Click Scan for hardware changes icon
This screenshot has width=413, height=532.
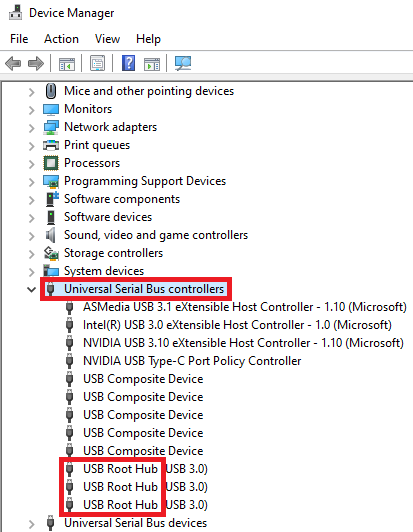click(183, 63)
